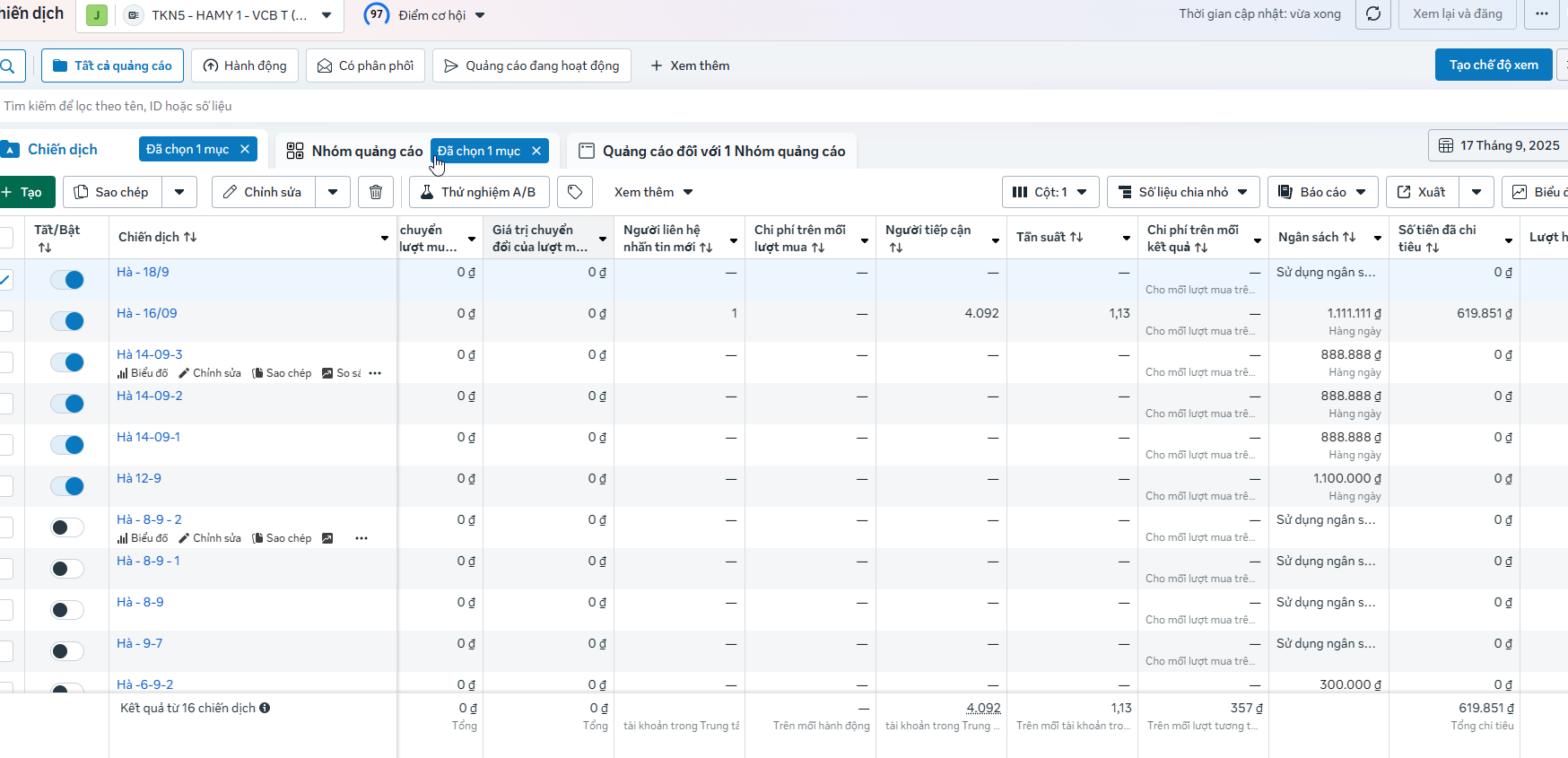1568x758 pixels.
Task: Click Sao chép under Hà - 8-9 - 2
Action: [282, 538]
